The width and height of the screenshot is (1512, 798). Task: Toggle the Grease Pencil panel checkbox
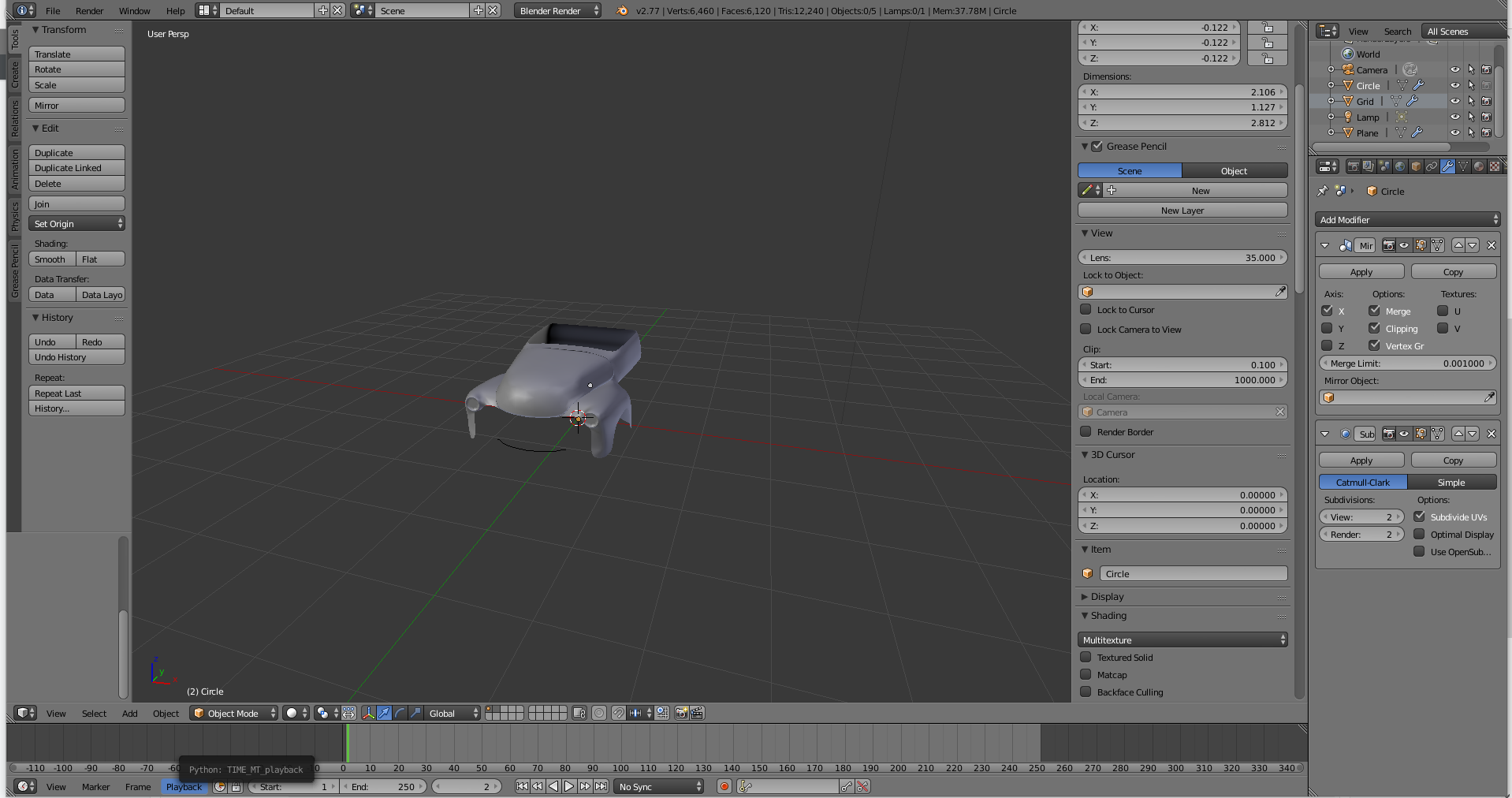[1097, 146]
